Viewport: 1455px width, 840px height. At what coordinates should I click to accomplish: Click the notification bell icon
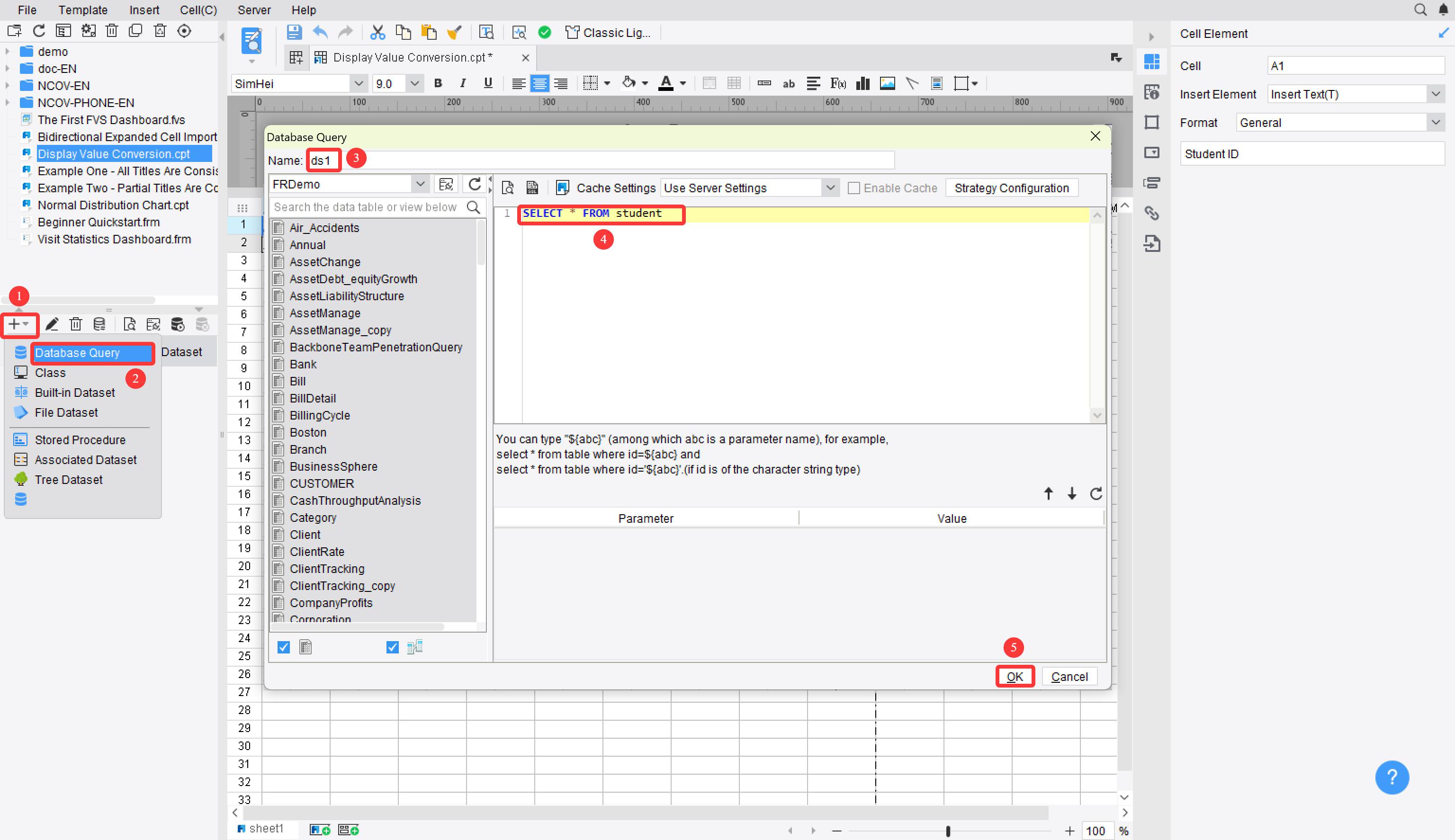(1443, 10)
